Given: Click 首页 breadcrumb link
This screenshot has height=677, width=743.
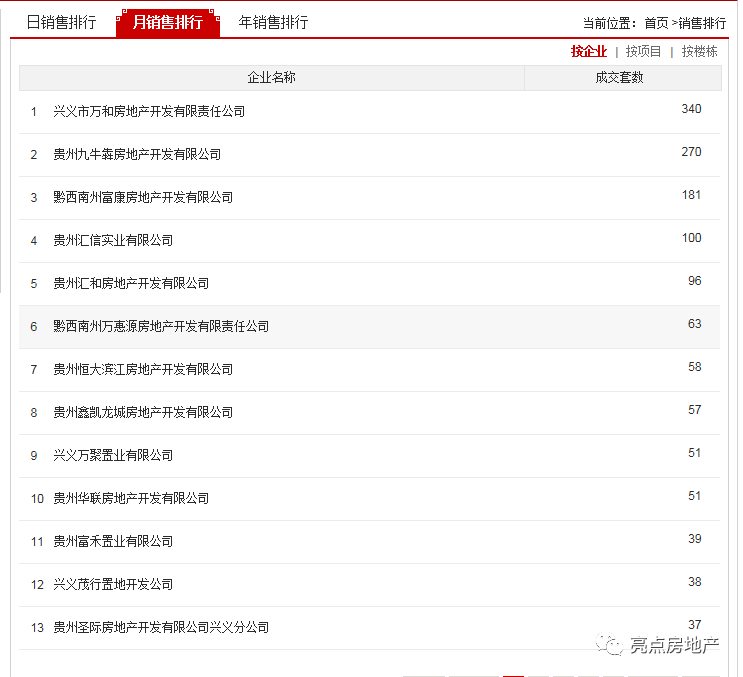Looking at the screenshot, I should point(656,23).
